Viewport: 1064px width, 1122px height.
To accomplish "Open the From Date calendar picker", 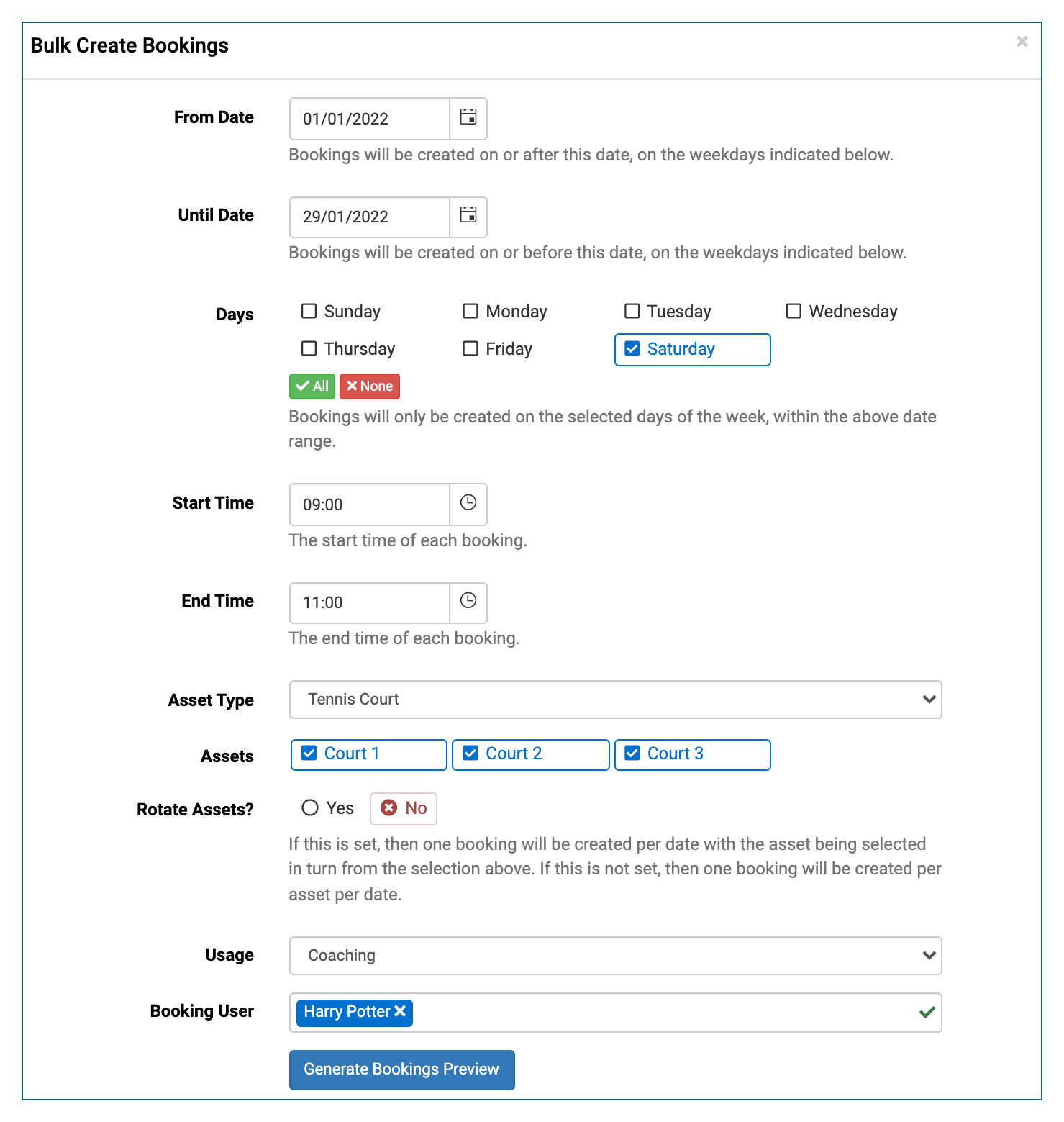I will [468, 119].
